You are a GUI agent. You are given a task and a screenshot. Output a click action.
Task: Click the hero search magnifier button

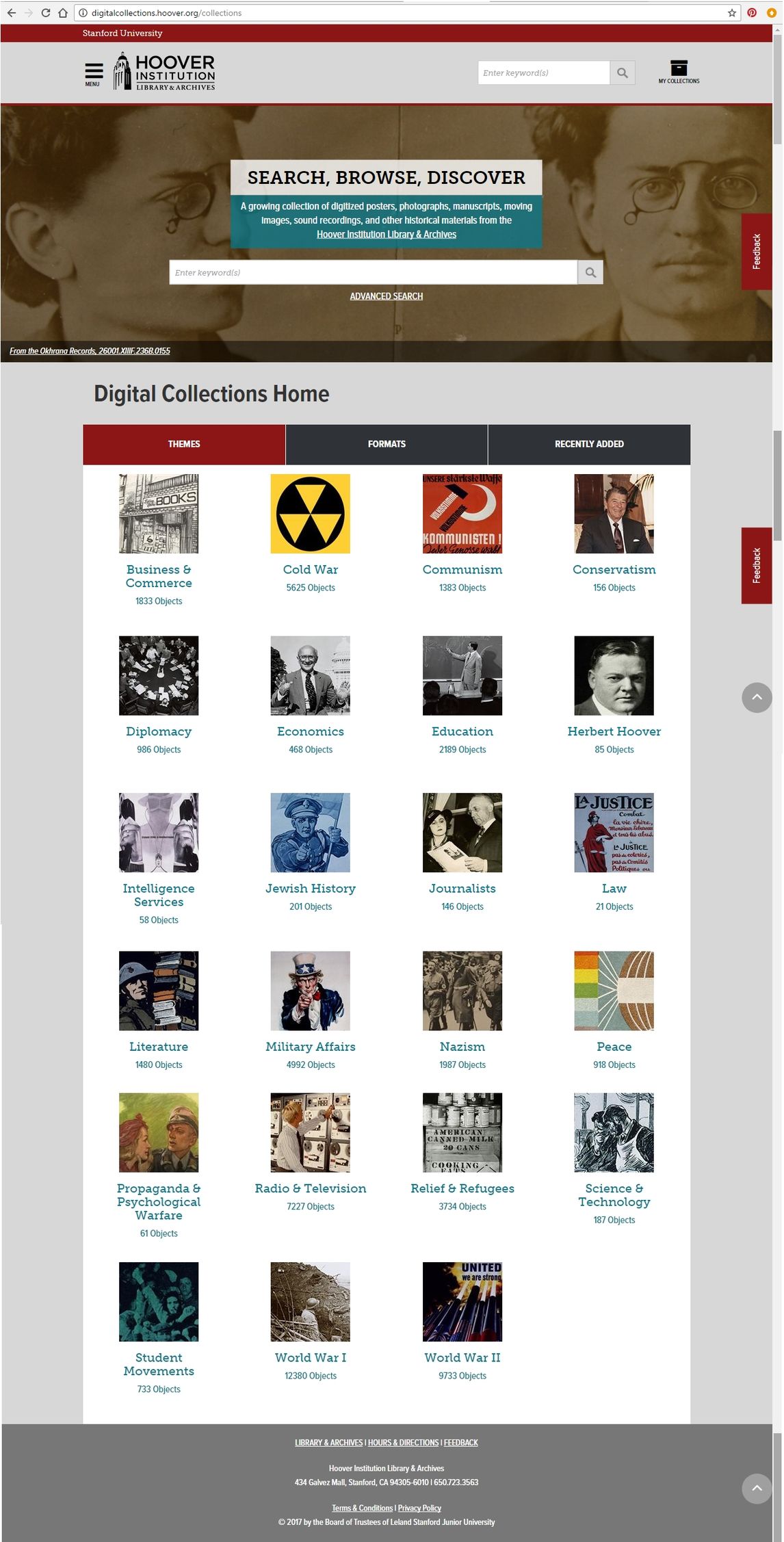[x=590, y=272]
